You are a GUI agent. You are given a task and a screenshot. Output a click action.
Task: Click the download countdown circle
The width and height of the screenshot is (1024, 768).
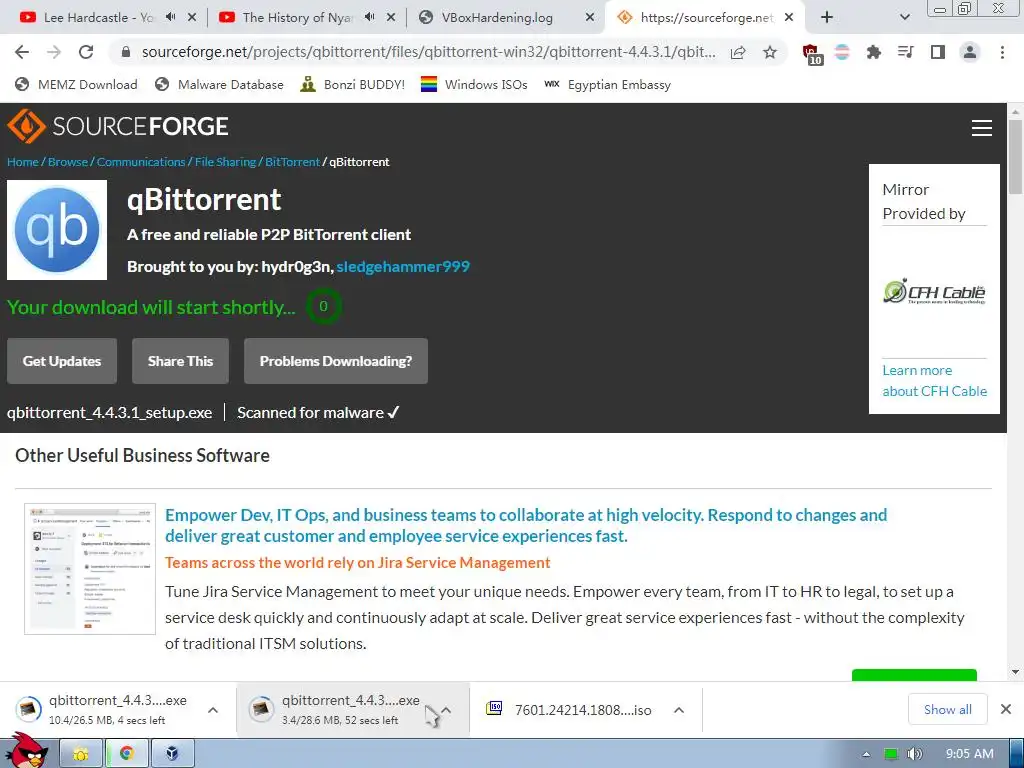pos(323,306)
